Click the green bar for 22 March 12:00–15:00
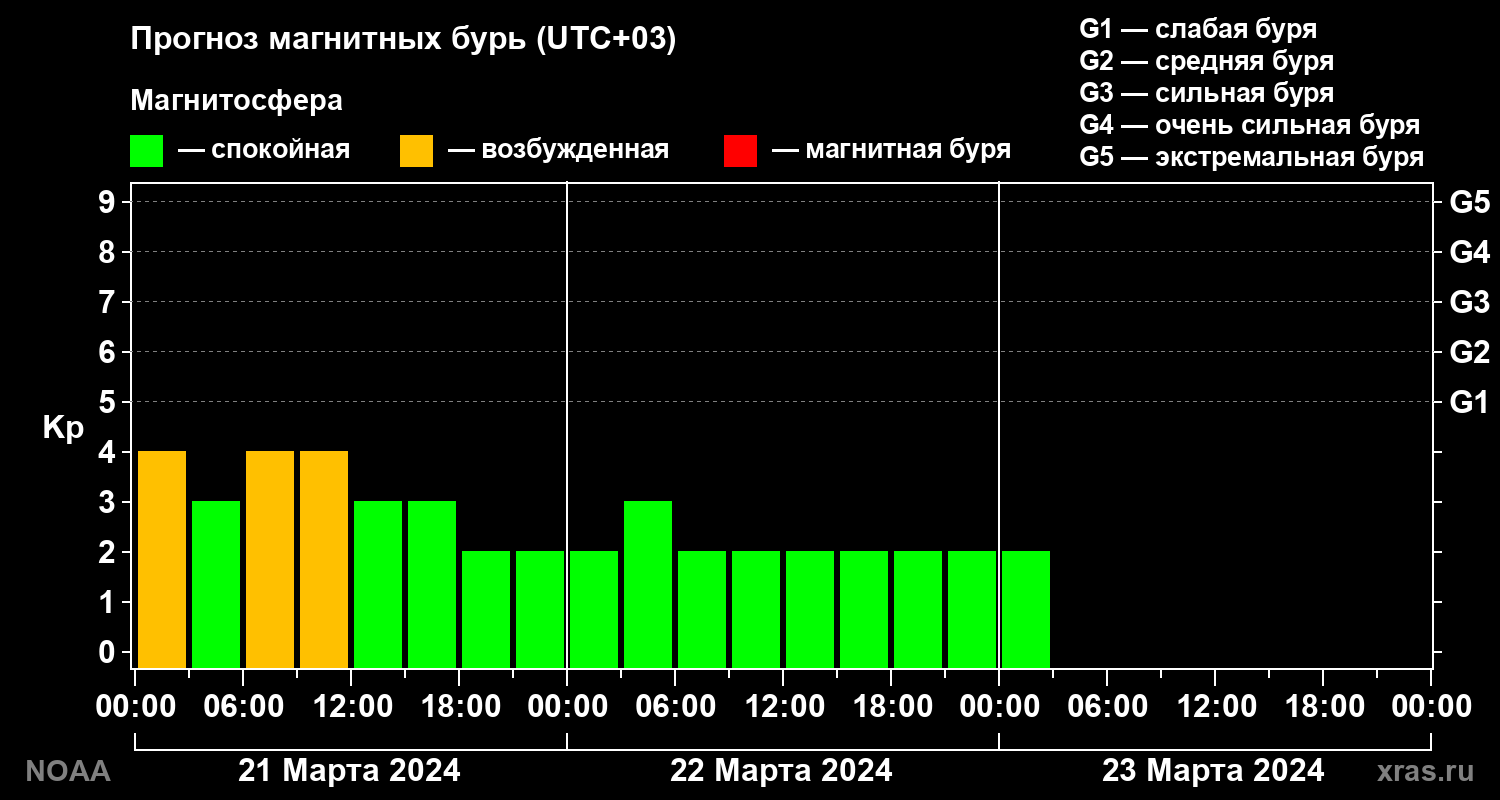 [810, 609]
